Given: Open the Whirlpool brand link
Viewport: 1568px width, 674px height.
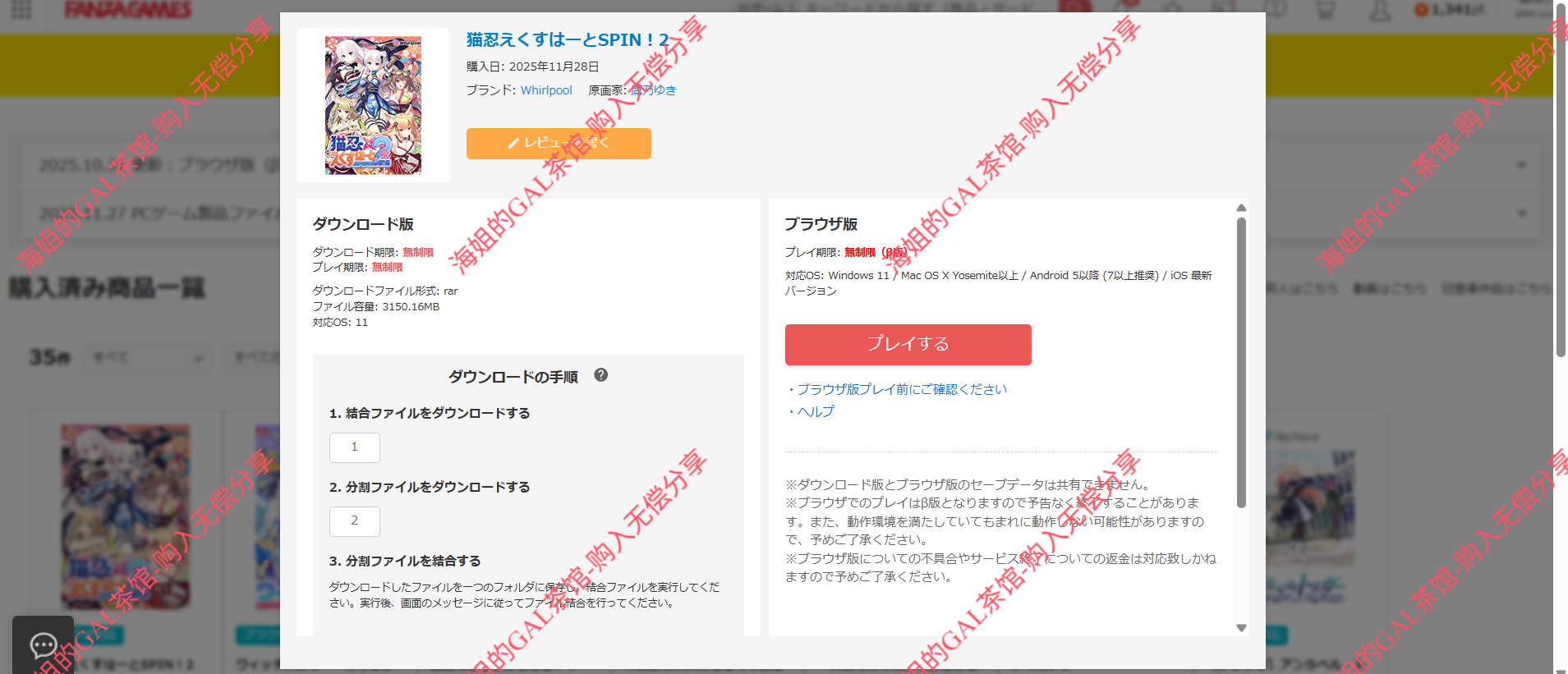Looking at the screenshot, I should 546,90.
